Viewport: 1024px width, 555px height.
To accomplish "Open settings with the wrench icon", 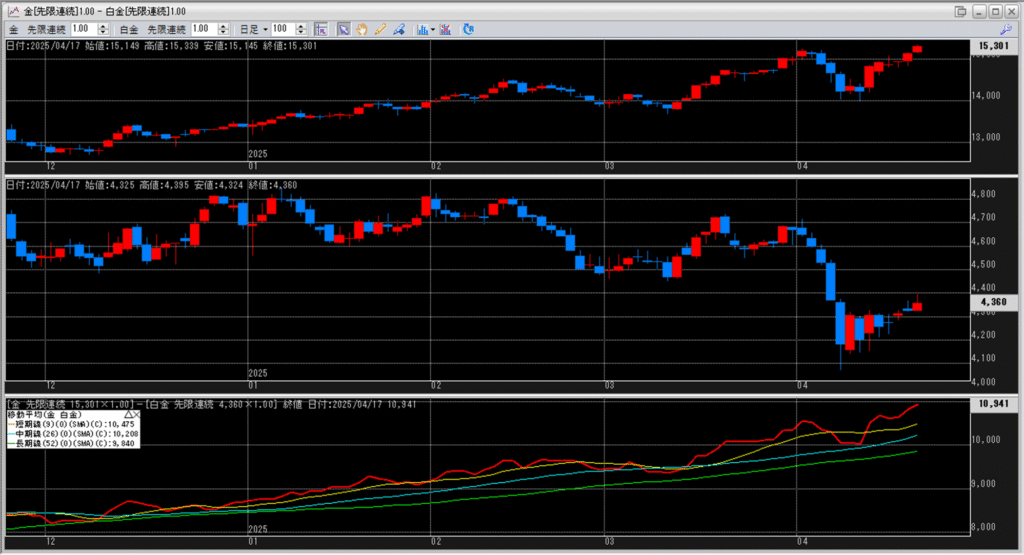I will coord(1006,30).
